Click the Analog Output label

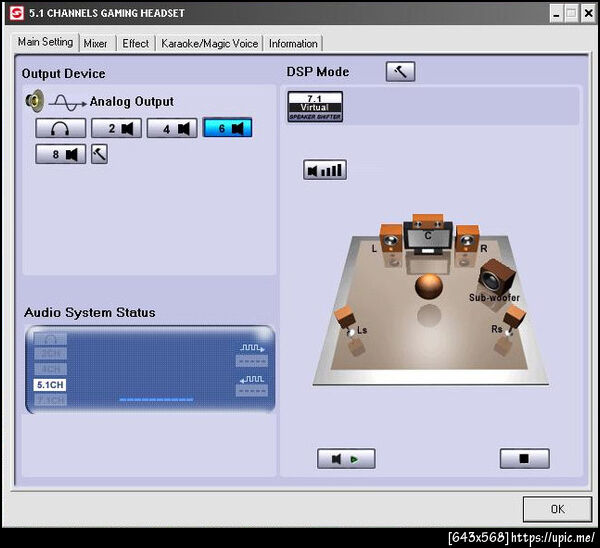pos(132,102)
